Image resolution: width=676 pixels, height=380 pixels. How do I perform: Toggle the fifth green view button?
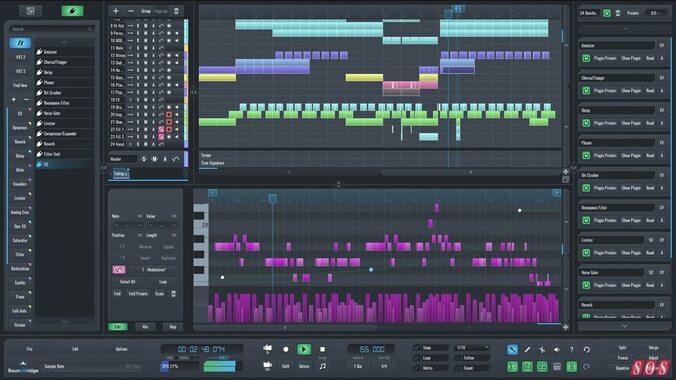click(x=572, y=367)
